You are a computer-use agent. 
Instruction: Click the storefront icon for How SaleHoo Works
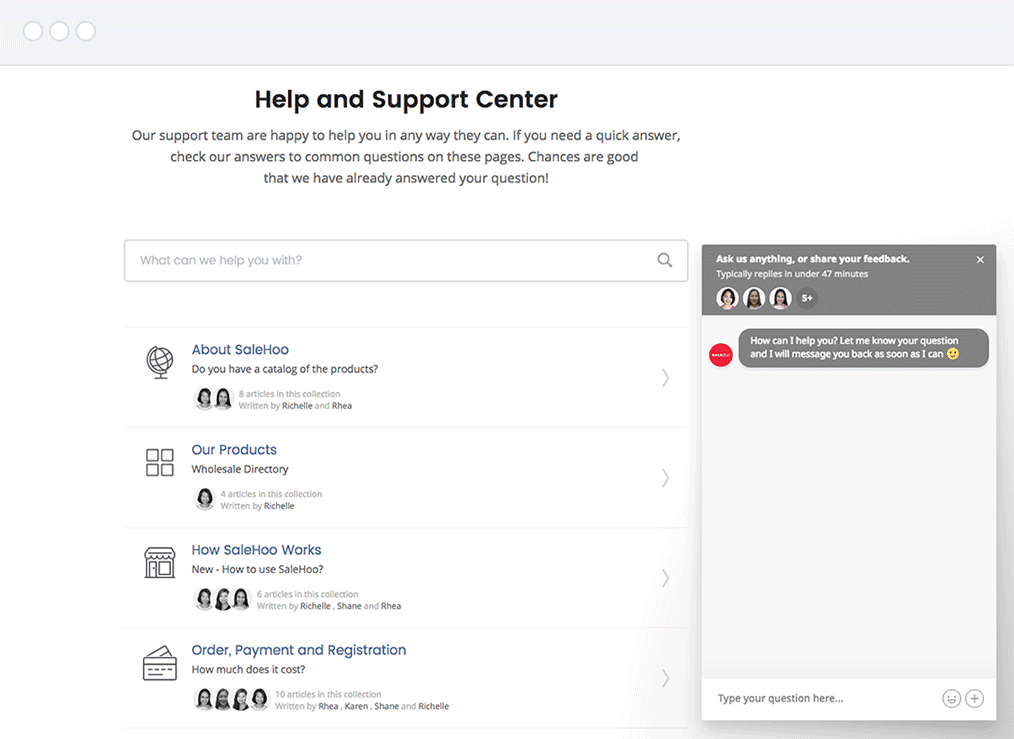[160, 562]
